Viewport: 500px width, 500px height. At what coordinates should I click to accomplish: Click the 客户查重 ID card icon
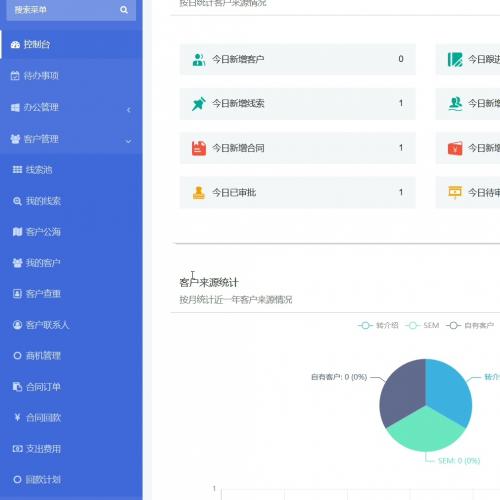pyautogui.click(x=17, y=294)
